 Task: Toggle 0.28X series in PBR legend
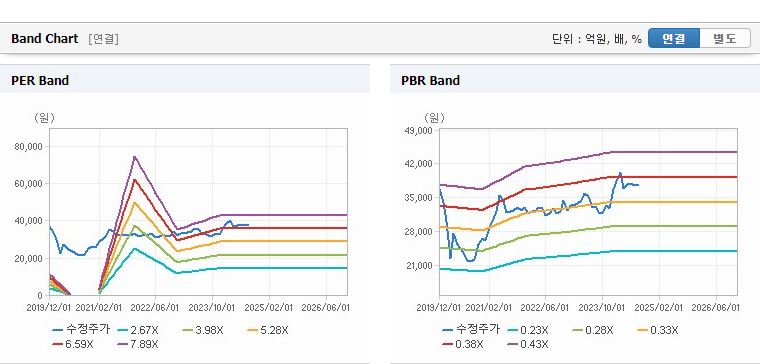593,330
